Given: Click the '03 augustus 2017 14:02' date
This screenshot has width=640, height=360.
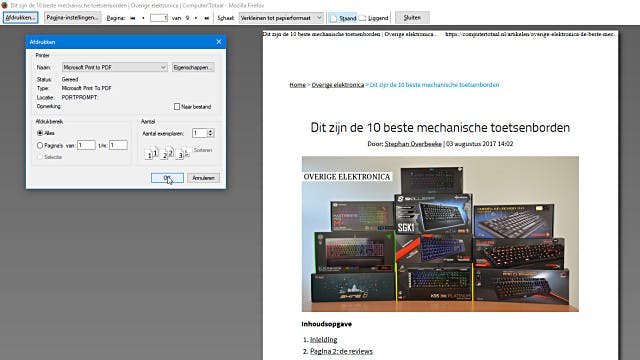Looking at the screenshot, I should pos(480,144).
